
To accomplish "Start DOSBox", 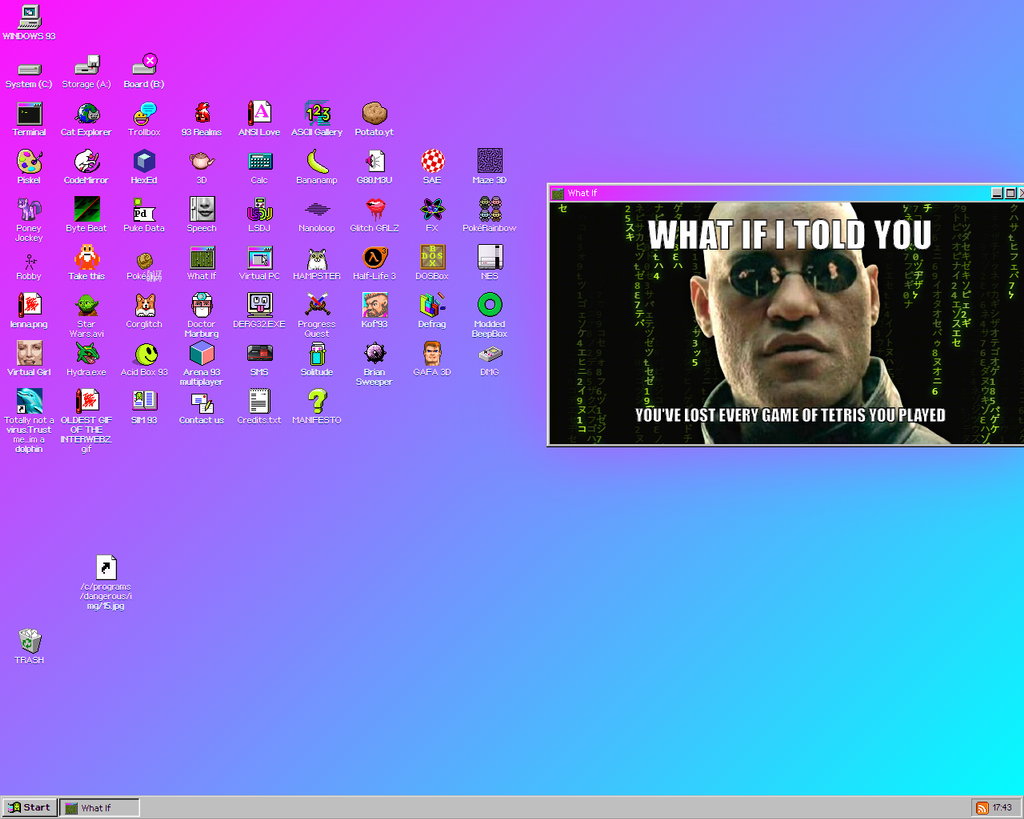I will pos(432,259).
